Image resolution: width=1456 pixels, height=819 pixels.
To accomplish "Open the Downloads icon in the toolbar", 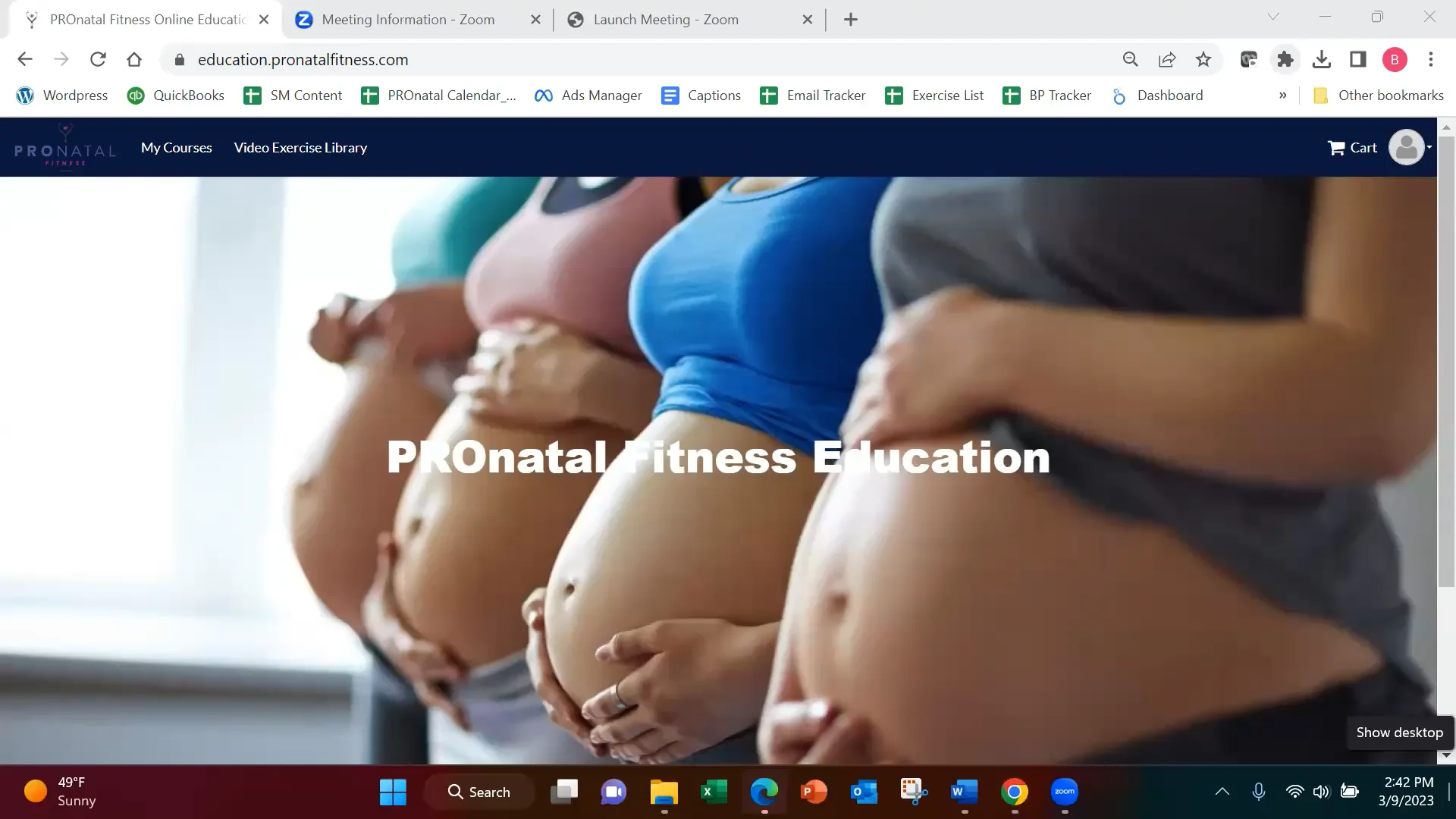I will coord(1323,59).
